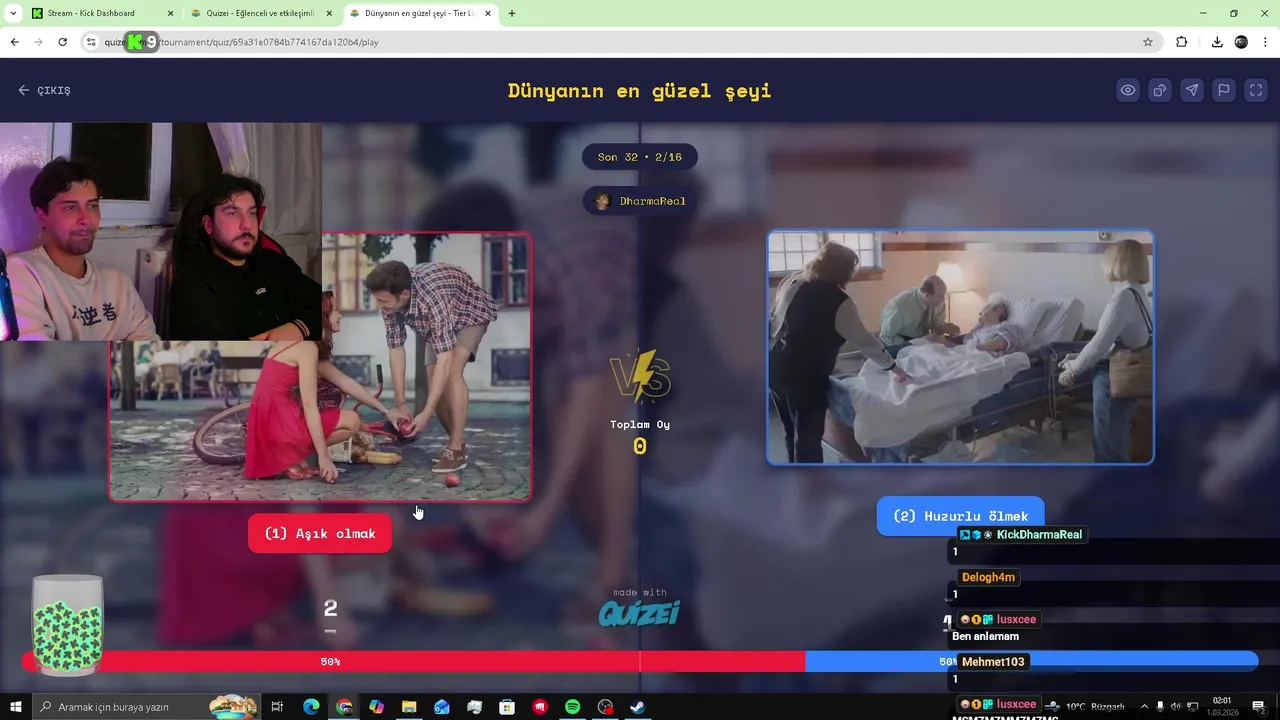
Task: Click the made with Quizei logo
Action: point(640,608)
